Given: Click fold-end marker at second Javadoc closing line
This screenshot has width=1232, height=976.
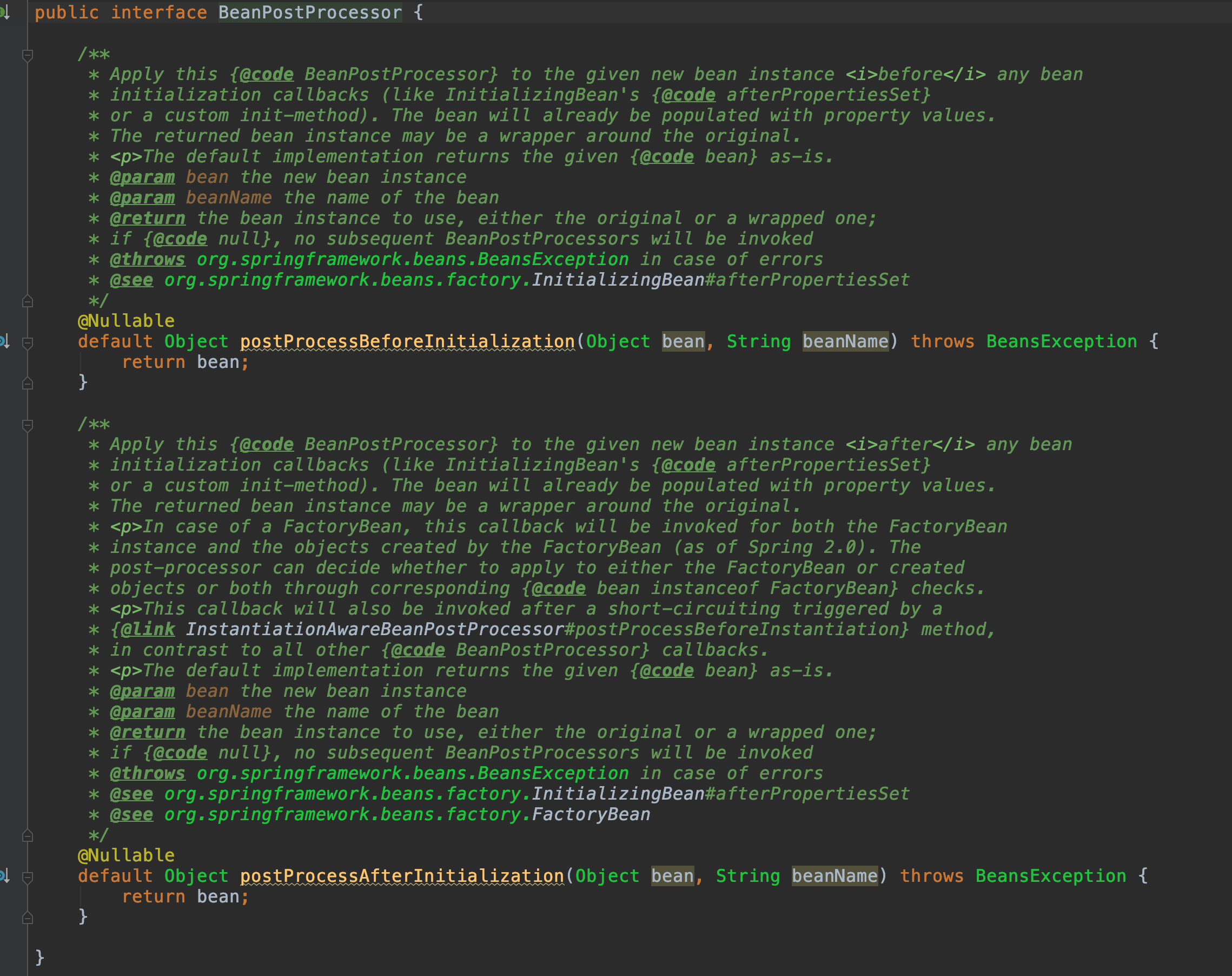Looking at the screenshot, I should 28,835.
